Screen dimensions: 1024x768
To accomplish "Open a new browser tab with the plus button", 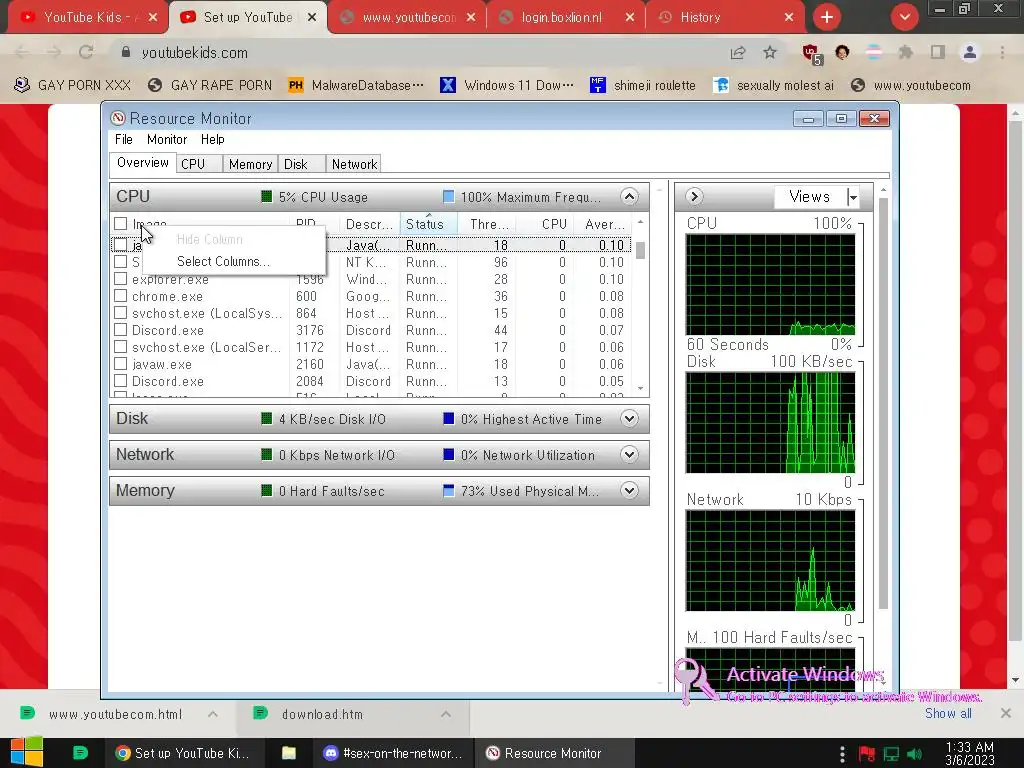I will coord(827,18).
